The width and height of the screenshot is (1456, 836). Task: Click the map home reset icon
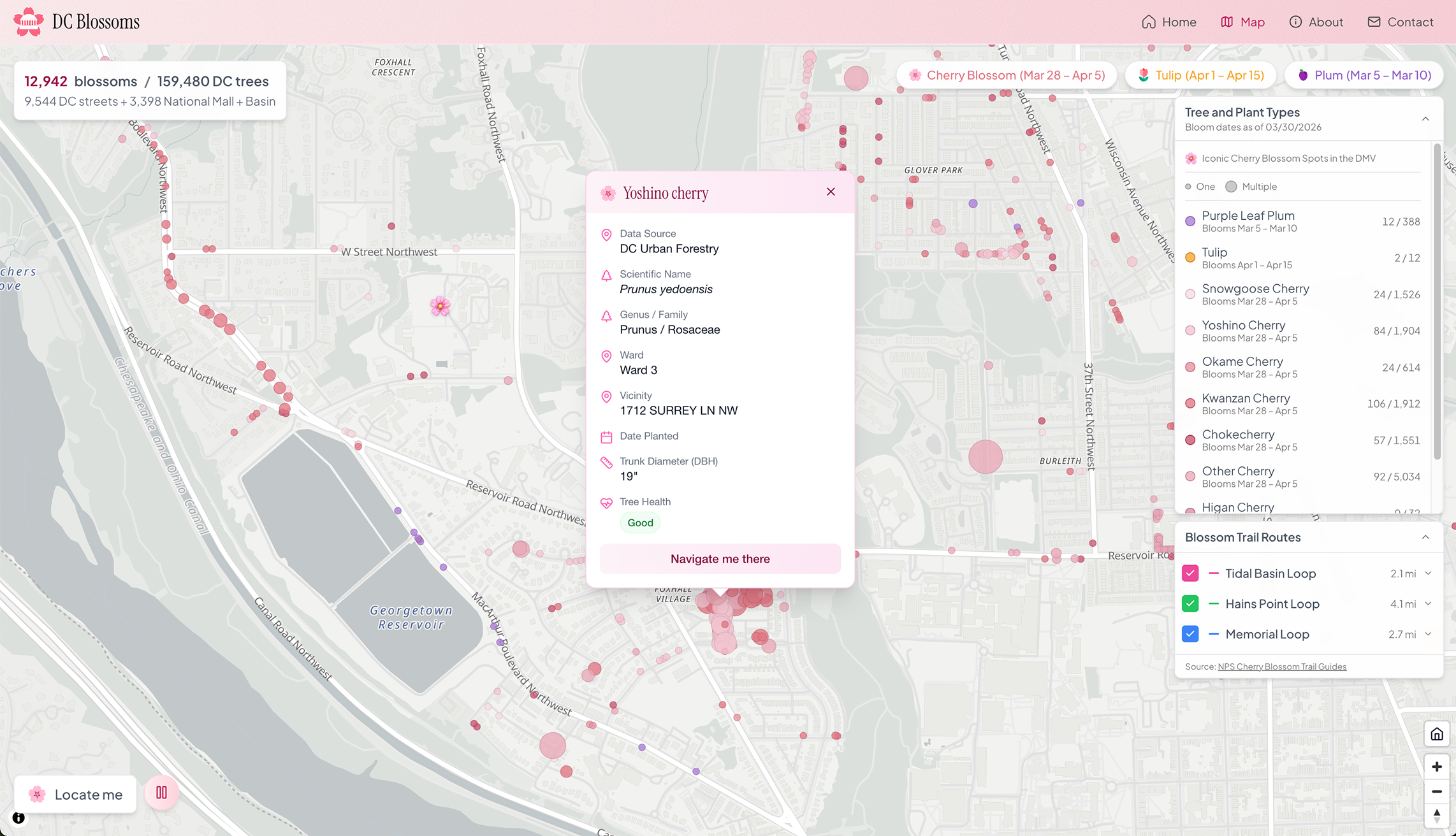pos(1437,734)
